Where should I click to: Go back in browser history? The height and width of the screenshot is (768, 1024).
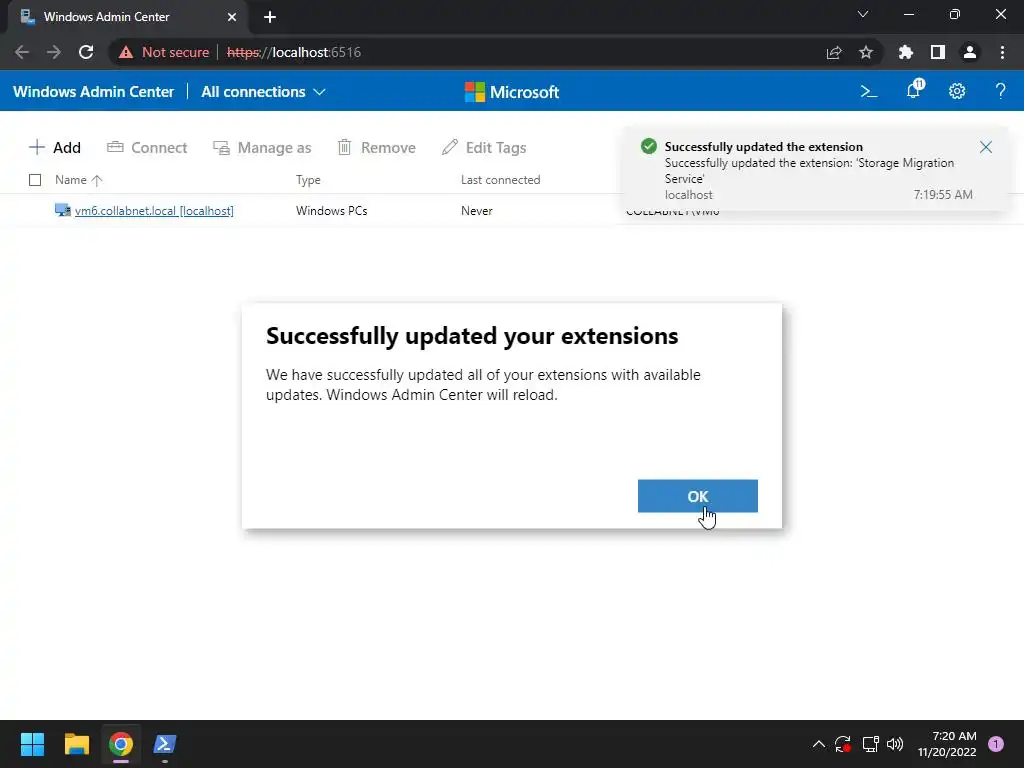coord(22,52)
